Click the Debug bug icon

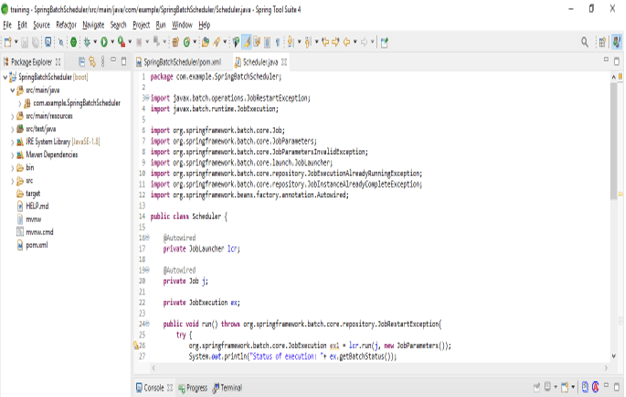pos(87,42)
